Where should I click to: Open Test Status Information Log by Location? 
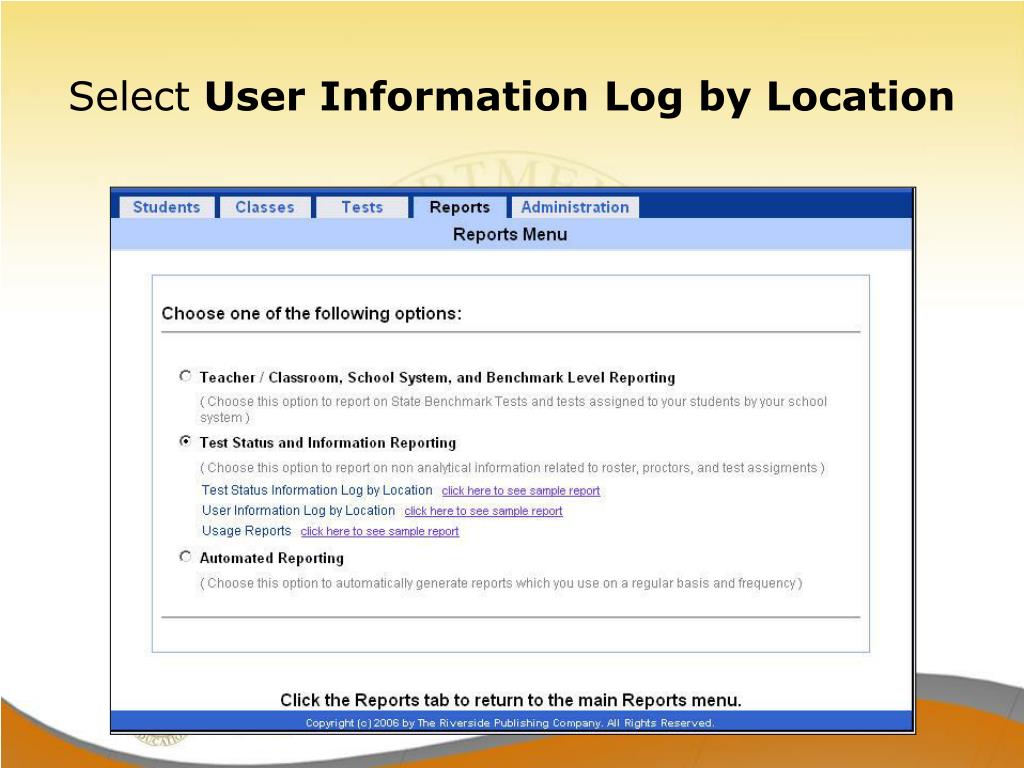[317, 490]
